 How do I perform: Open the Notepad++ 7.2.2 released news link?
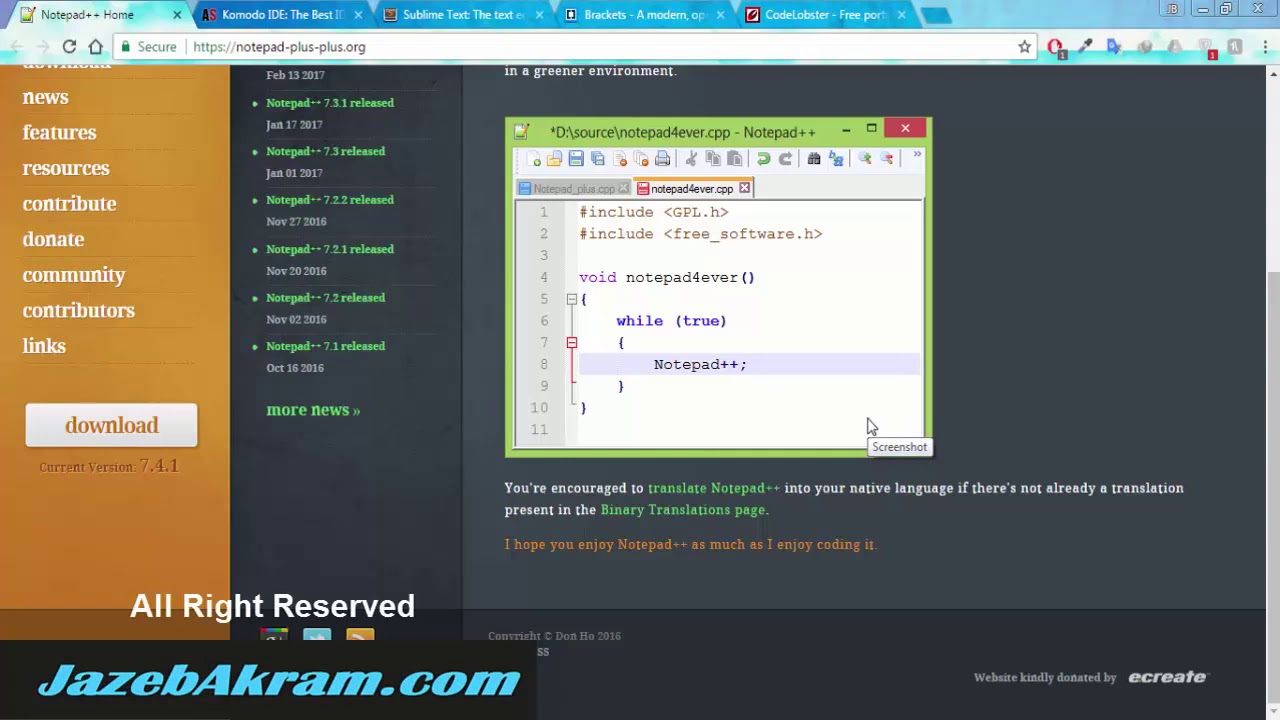coord(330,200)
